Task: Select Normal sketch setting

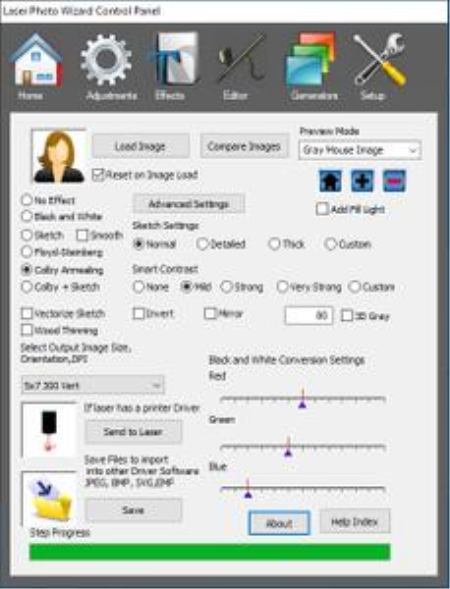Action: pos(139,244)
